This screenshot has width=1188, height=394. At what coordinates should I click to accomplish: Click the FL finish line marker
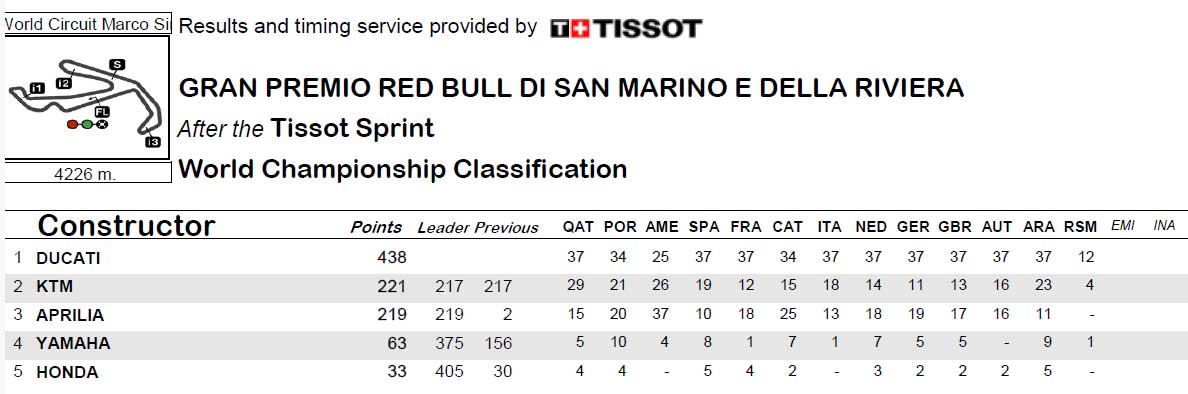[x=102, y=112]
